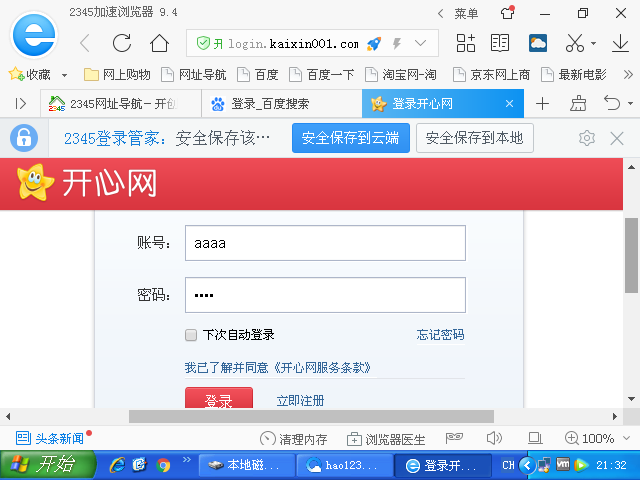
Task: Click the rocket speed-up icon
Action: [374, 43]
